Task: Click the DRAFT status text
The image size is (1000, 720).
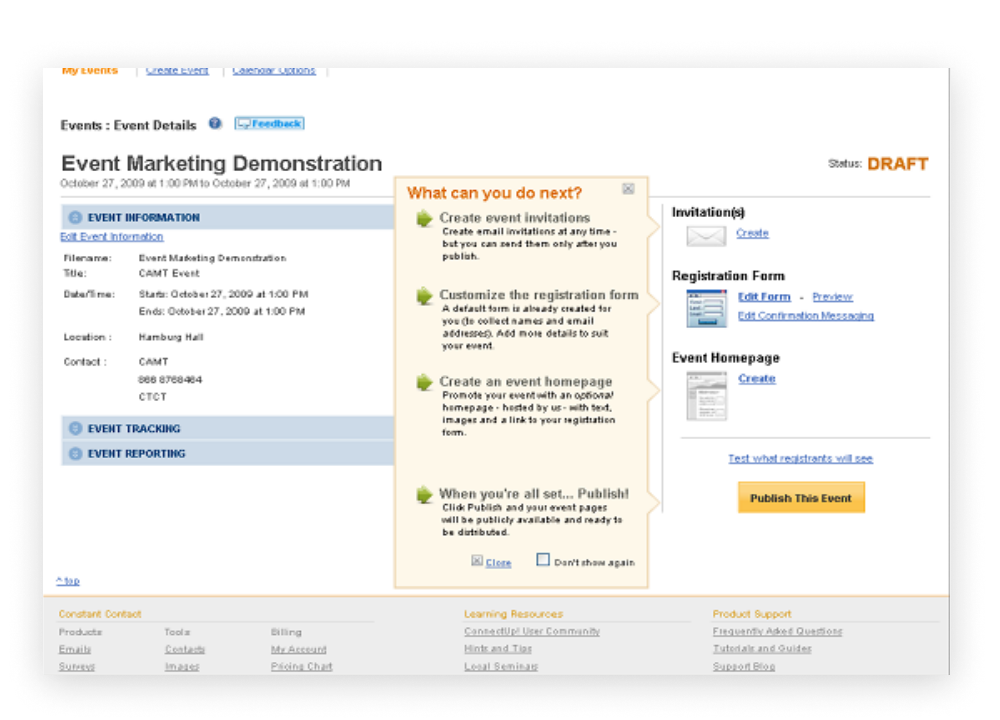Action: pyautogui.click(x=897, y=164)
